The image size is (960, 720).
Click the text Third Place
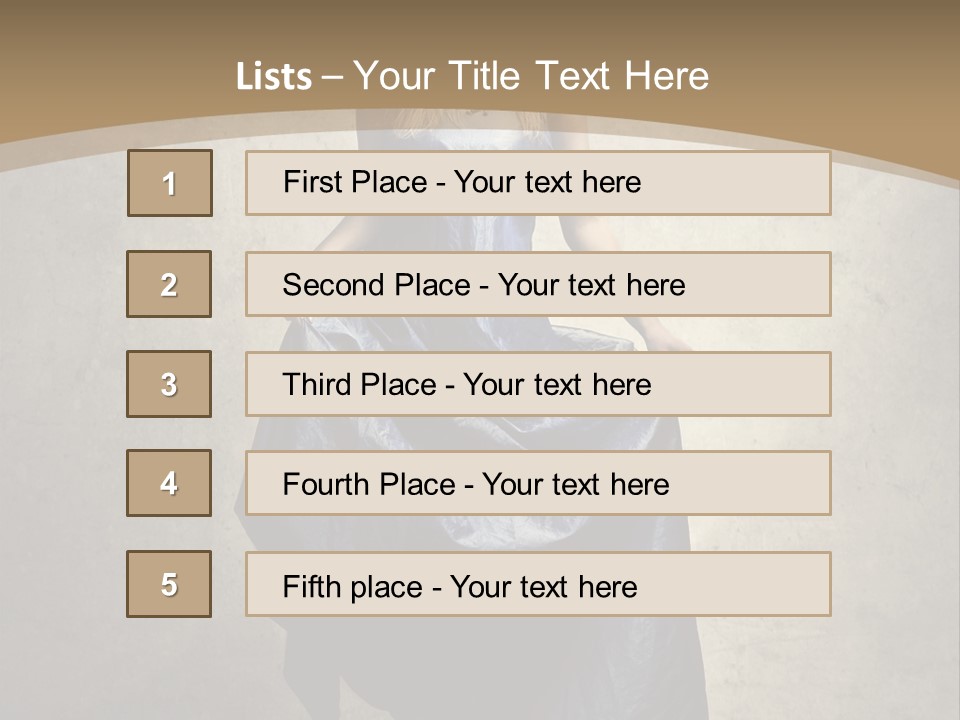point(359,384)
